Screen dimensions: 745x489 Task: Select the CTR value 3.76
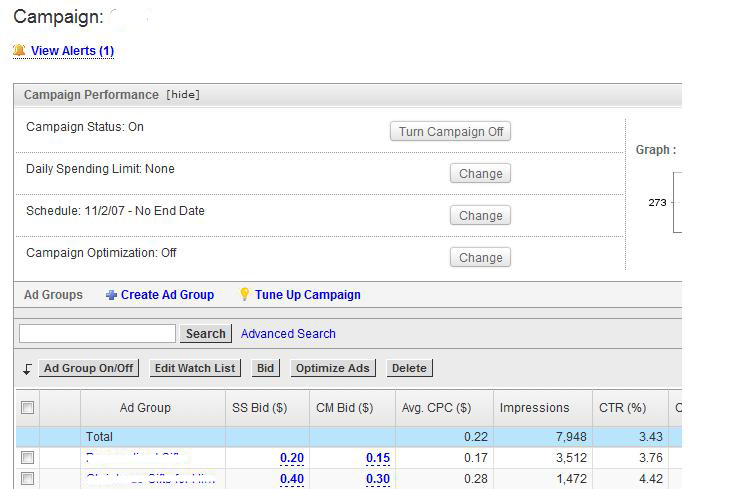tap(650, 458)
